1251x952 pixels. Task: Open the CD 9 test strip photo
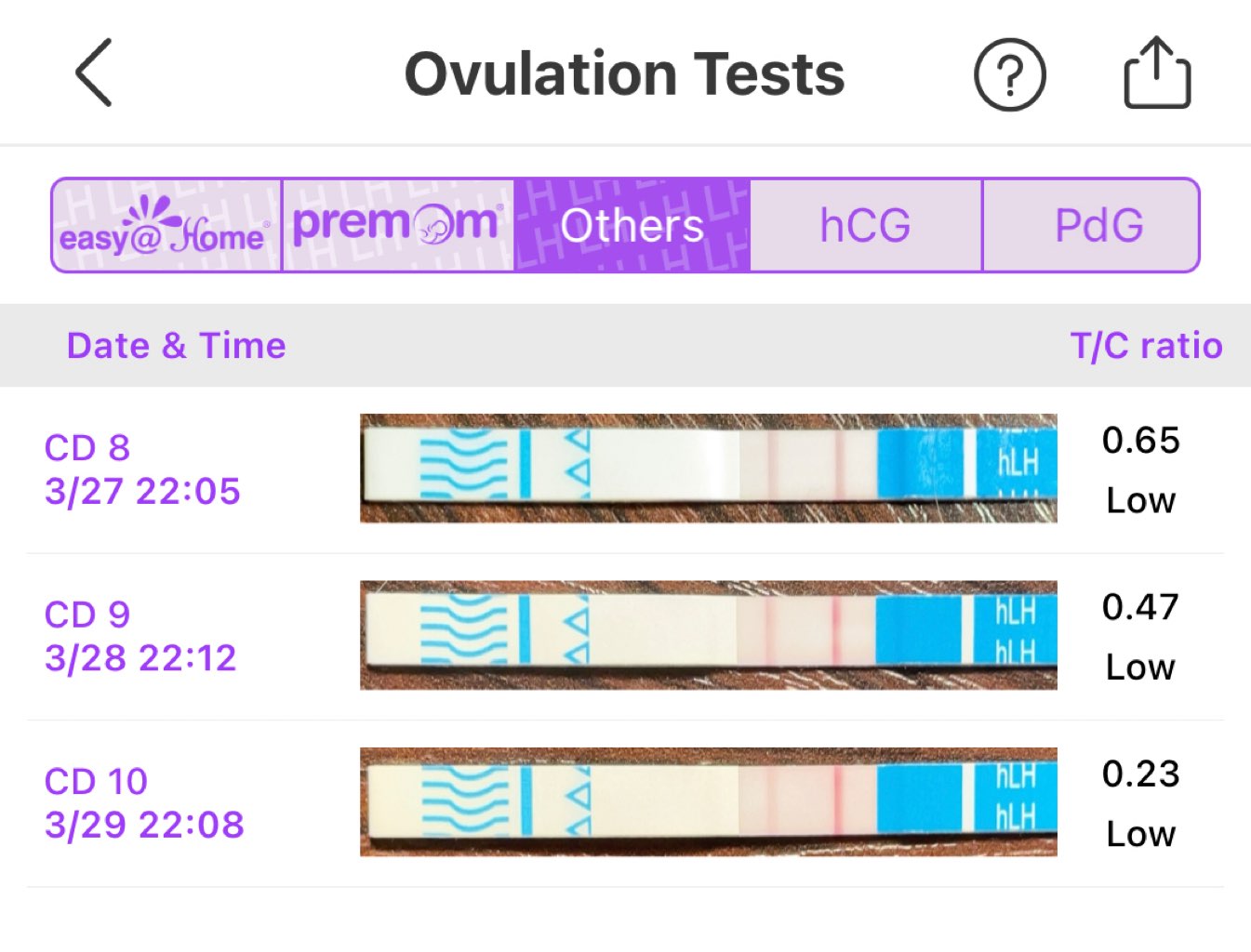pos(709,635)
